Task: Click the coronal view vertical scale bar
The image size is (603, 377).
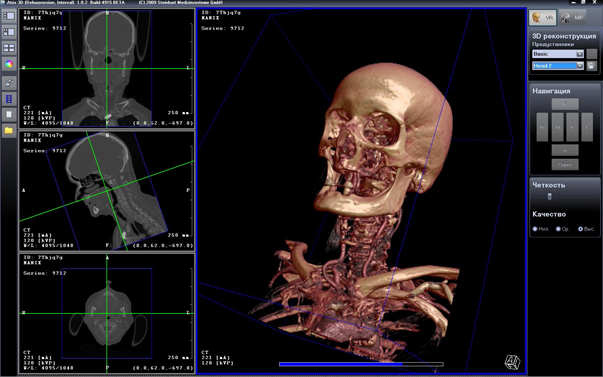Action: point(191,68)
